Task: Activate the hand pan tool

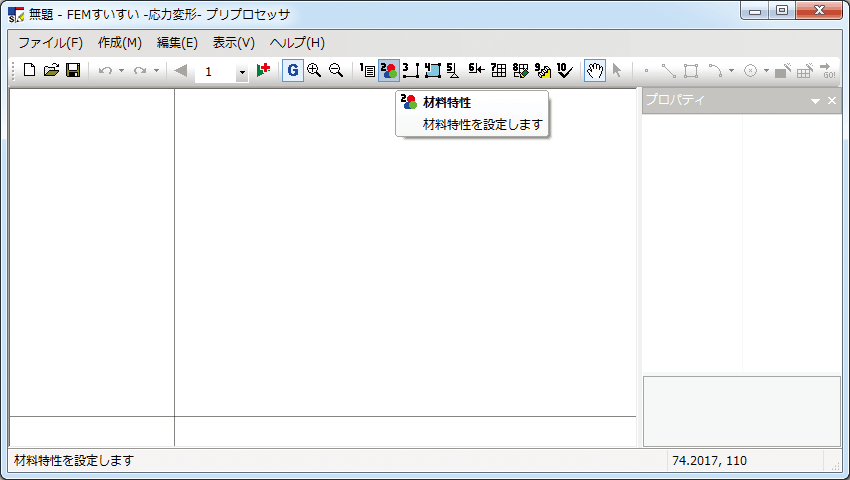Action: 595,71
